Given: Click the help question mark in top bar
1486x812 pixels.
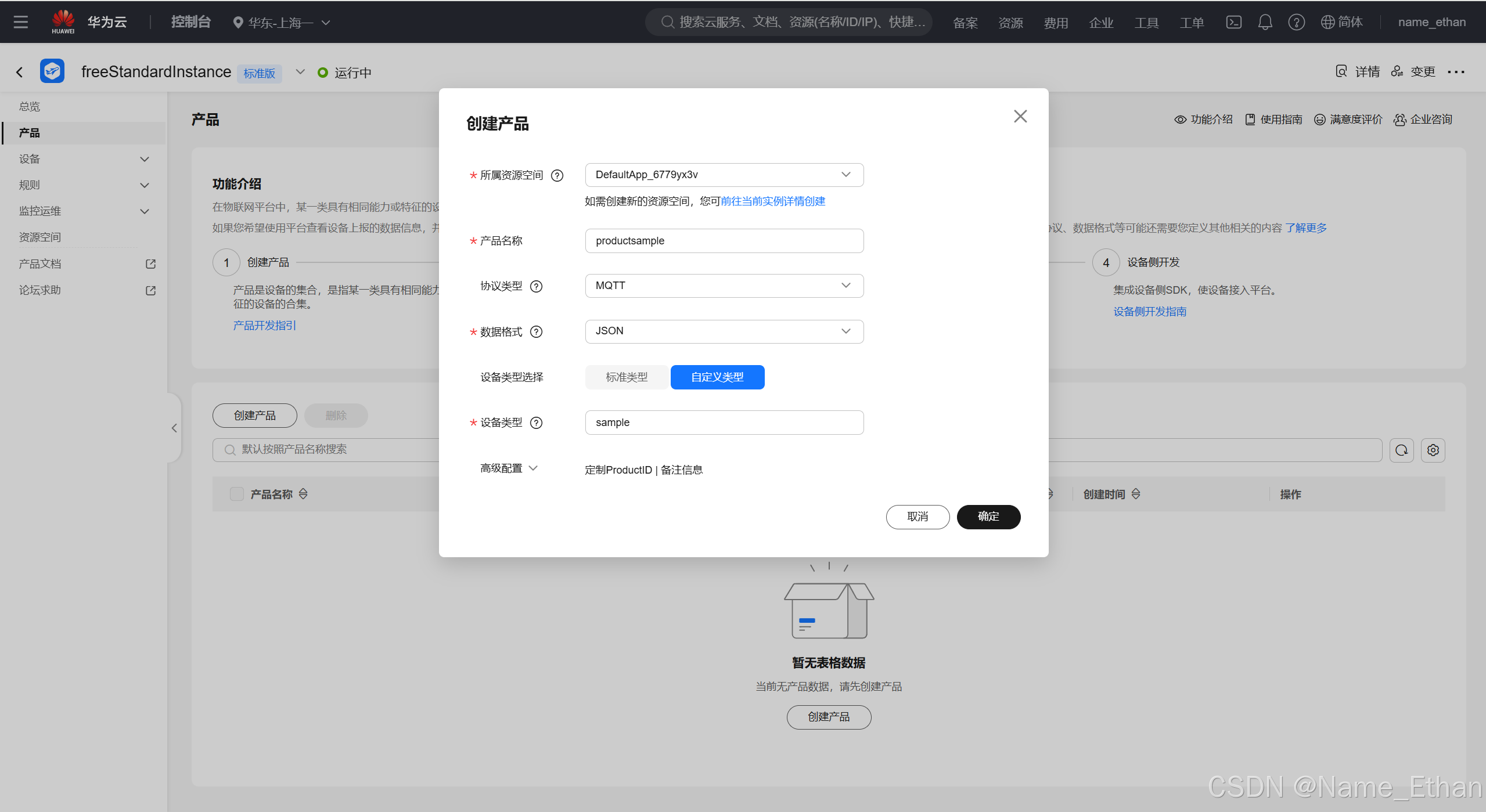Looking at the screenshot, I should (1296, 22).
